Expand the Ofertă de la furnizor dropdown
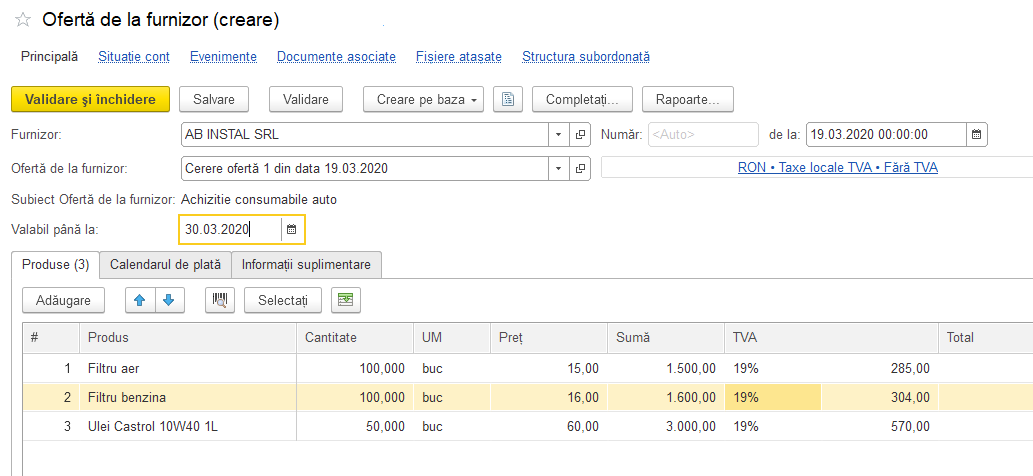 coord(559,168)
